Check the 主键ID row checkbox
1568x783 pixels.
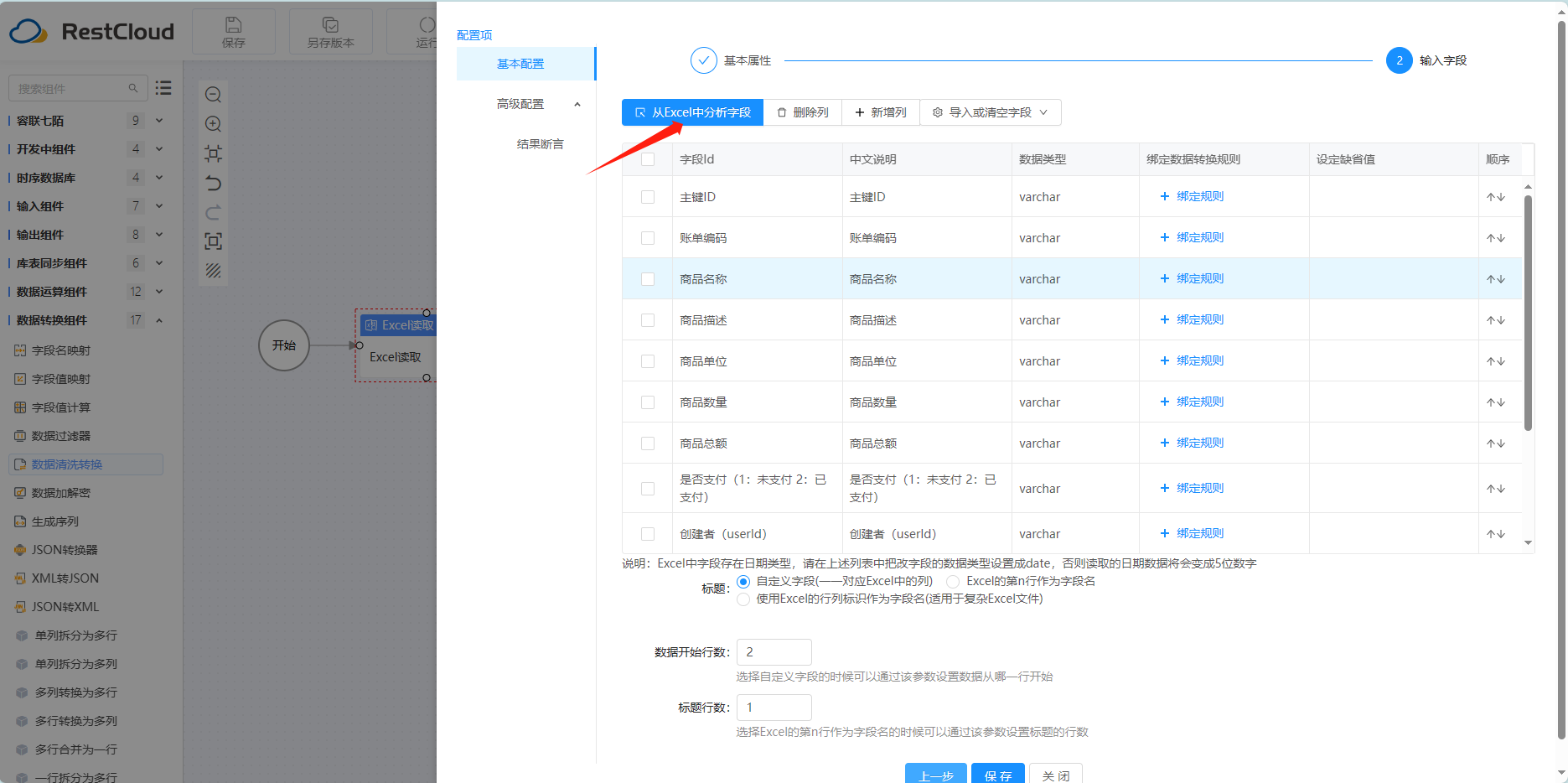[x=648, y=197]
